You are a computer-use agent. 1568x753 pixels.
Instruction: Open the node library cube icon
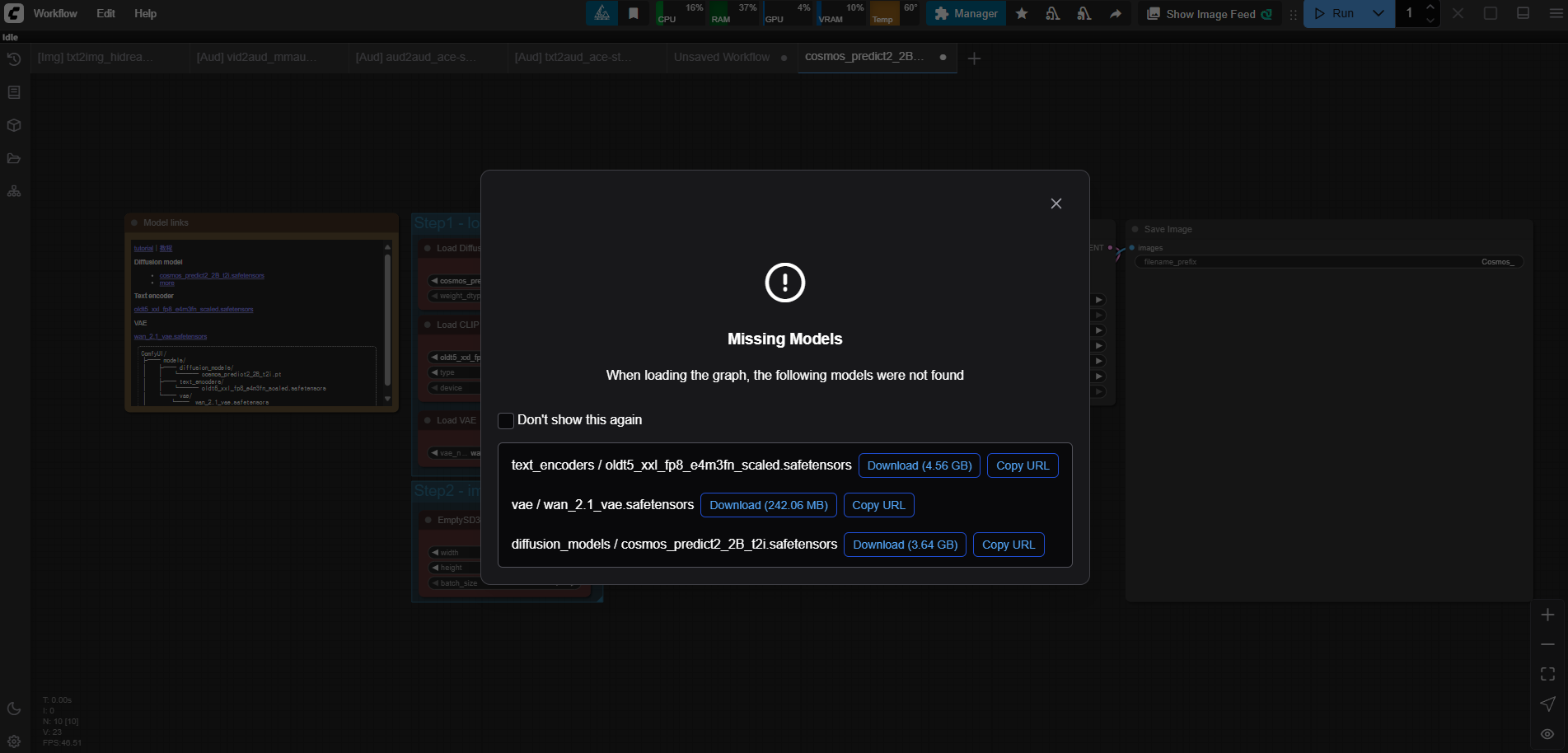tap(14, 125)
